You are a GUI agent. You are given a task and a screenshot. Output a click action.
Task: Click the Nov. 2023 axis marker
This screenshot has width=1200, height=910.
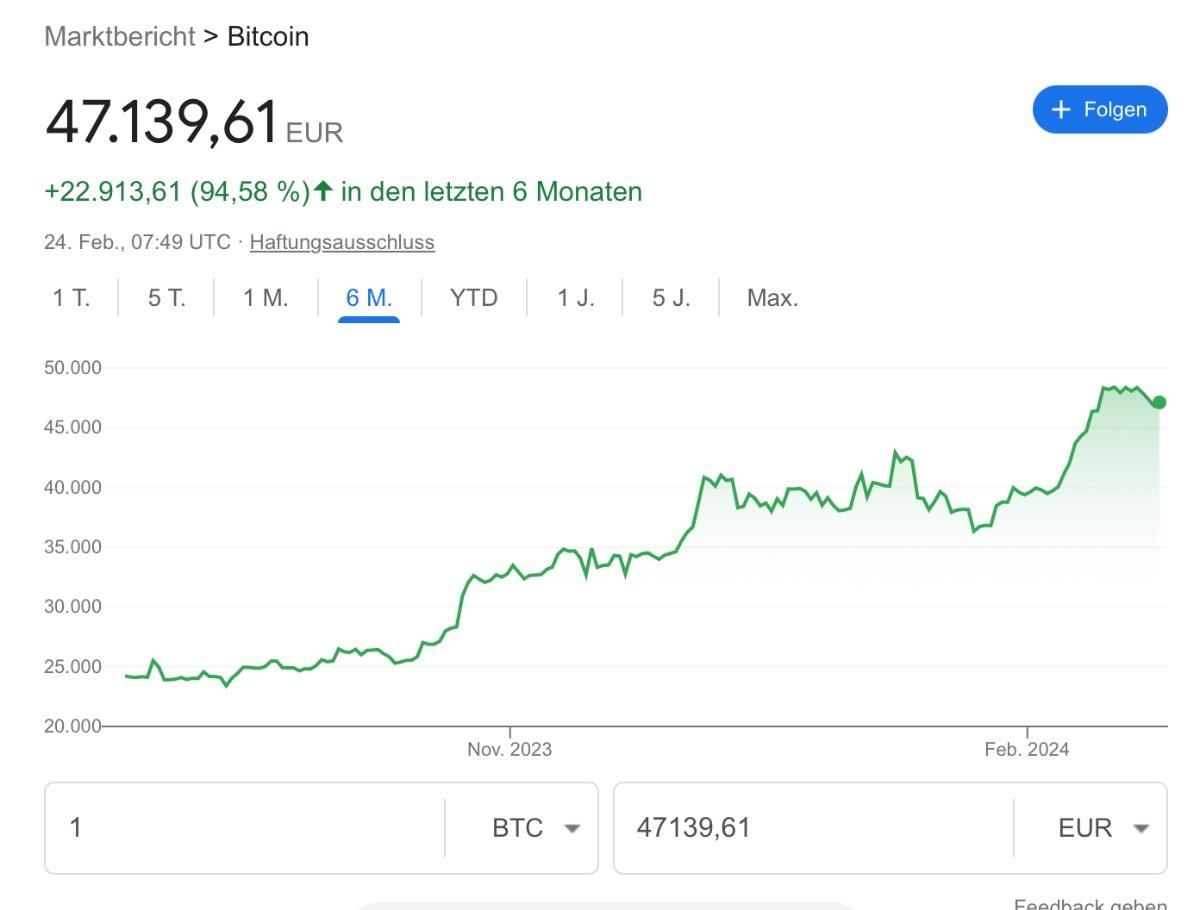[x=509, y=749]
